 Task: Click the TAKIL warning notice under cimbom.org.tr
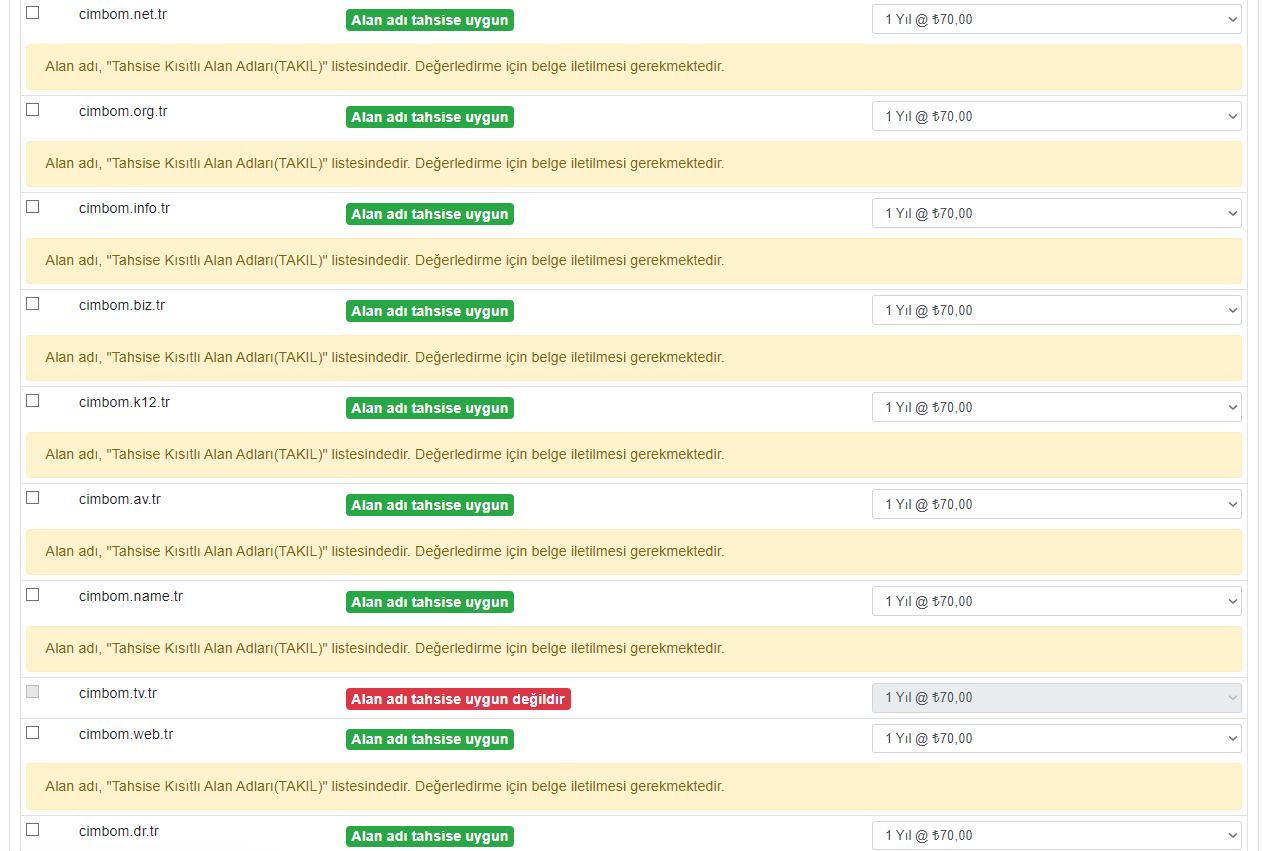click(634, 164)
